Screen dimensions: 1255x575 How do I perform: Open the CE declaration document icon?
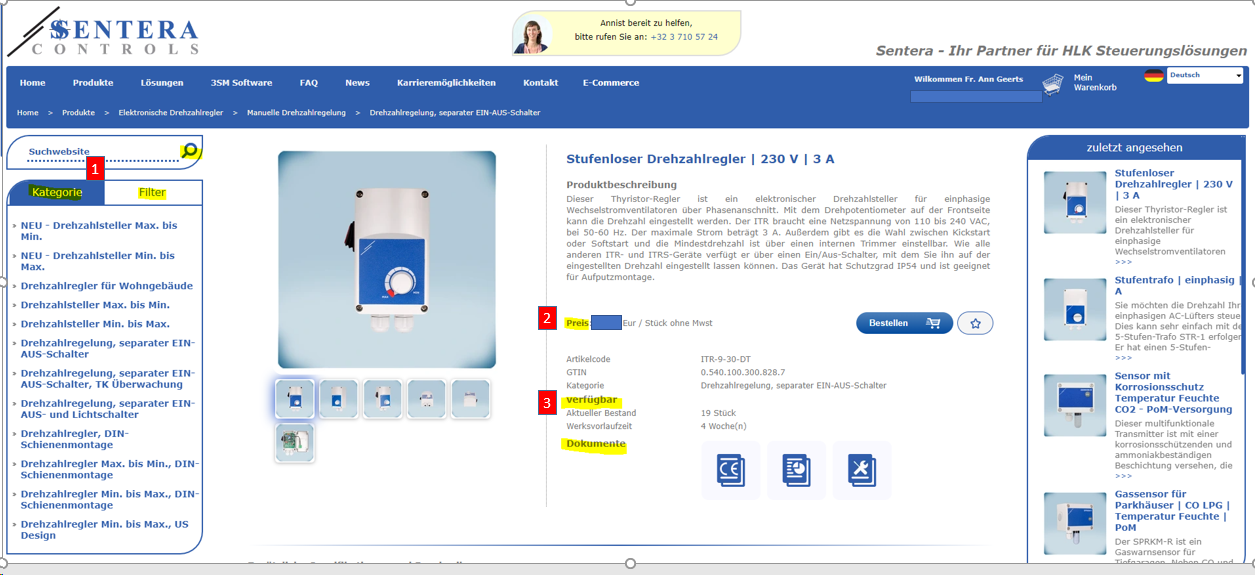[731, 470]
